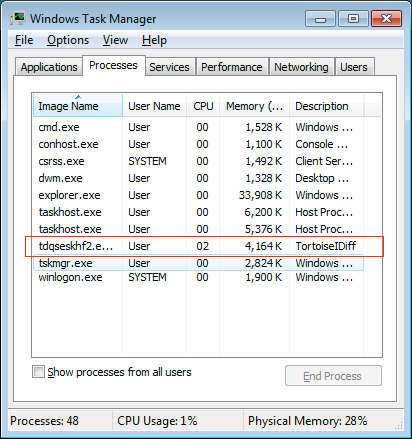This screenshot has height=439, width=412.
Task: Click the End Process button
Action: click(x=333, y=376)
